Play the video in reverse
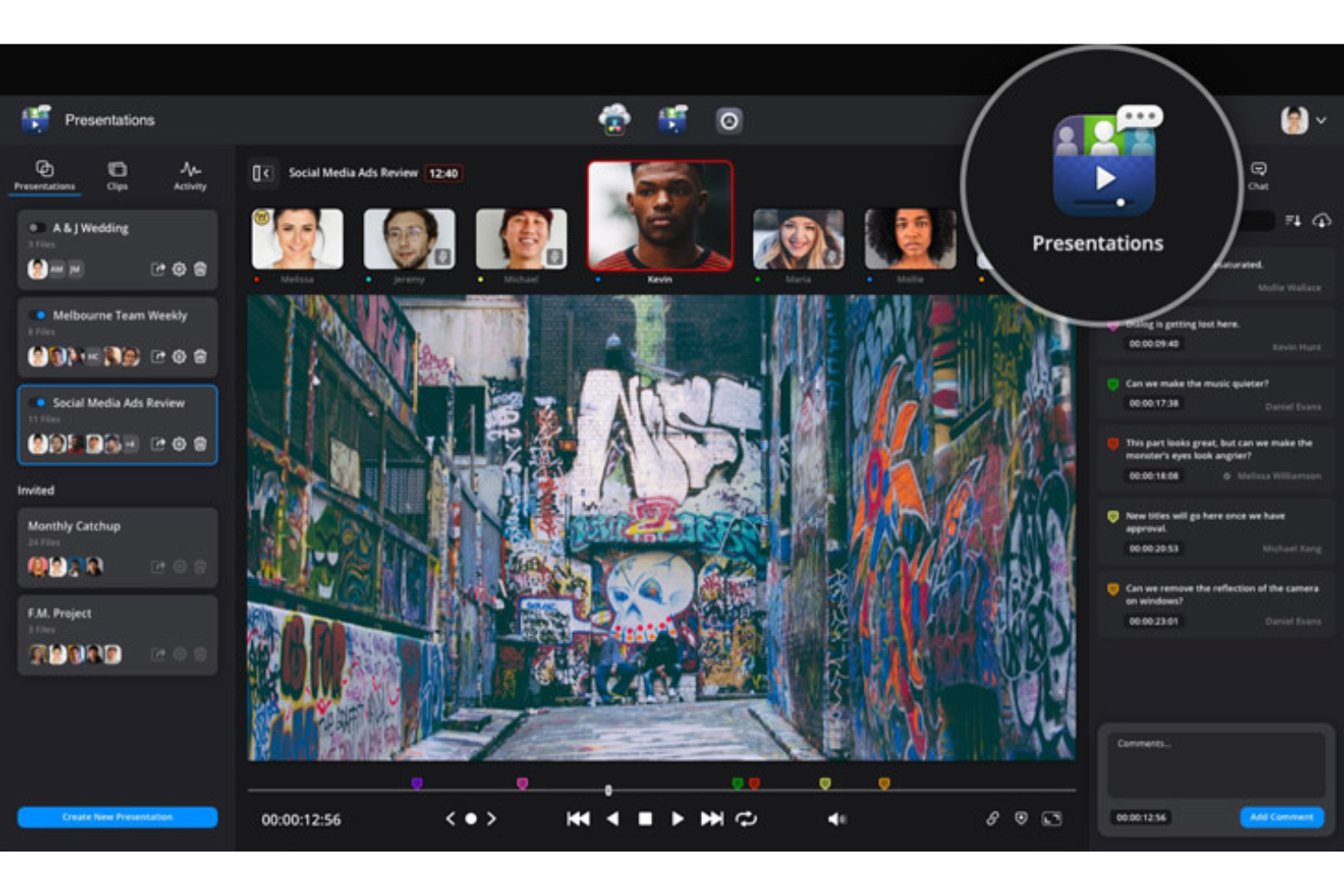 click(613, 819)
